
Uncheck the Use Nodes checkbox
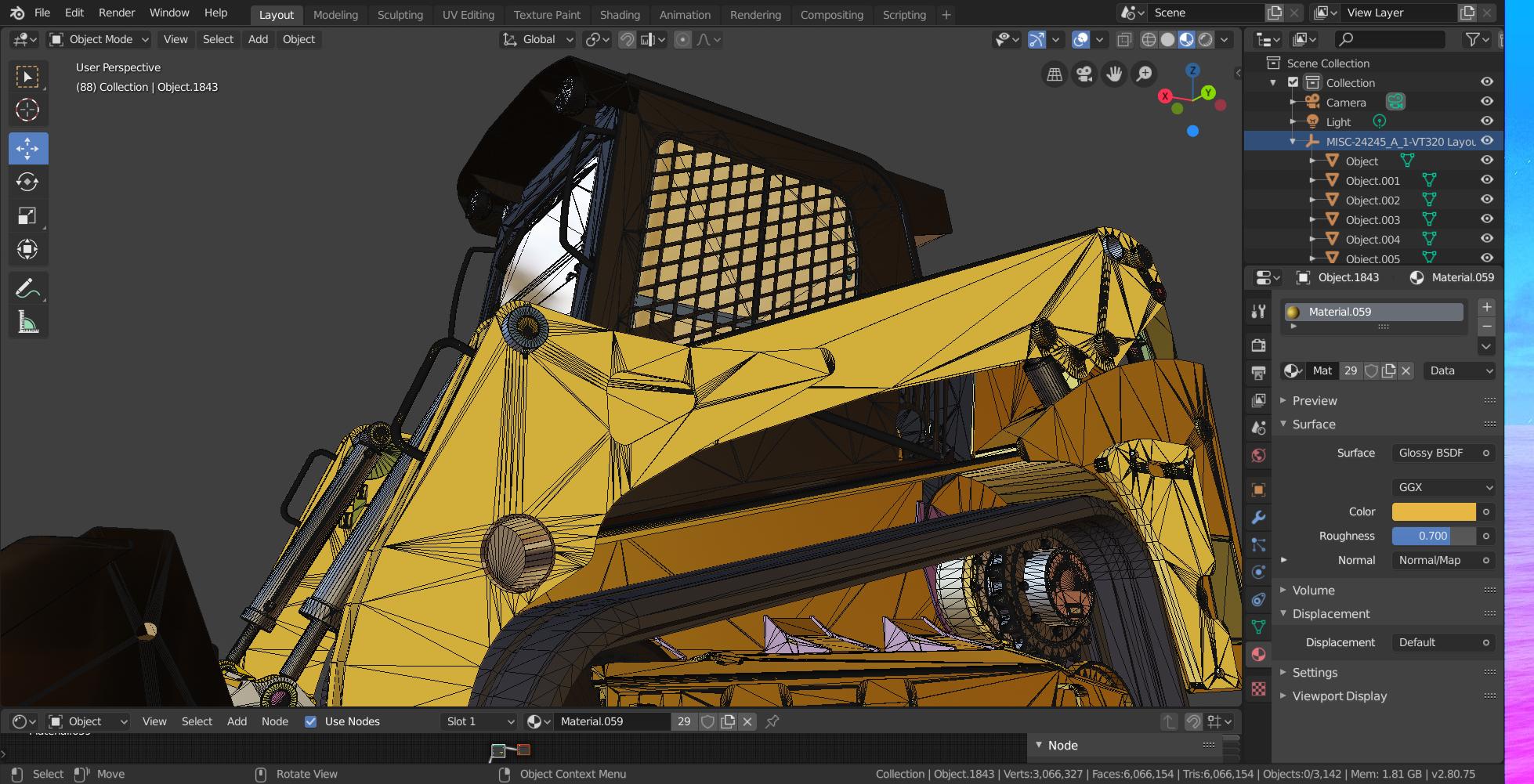(310, 721)
